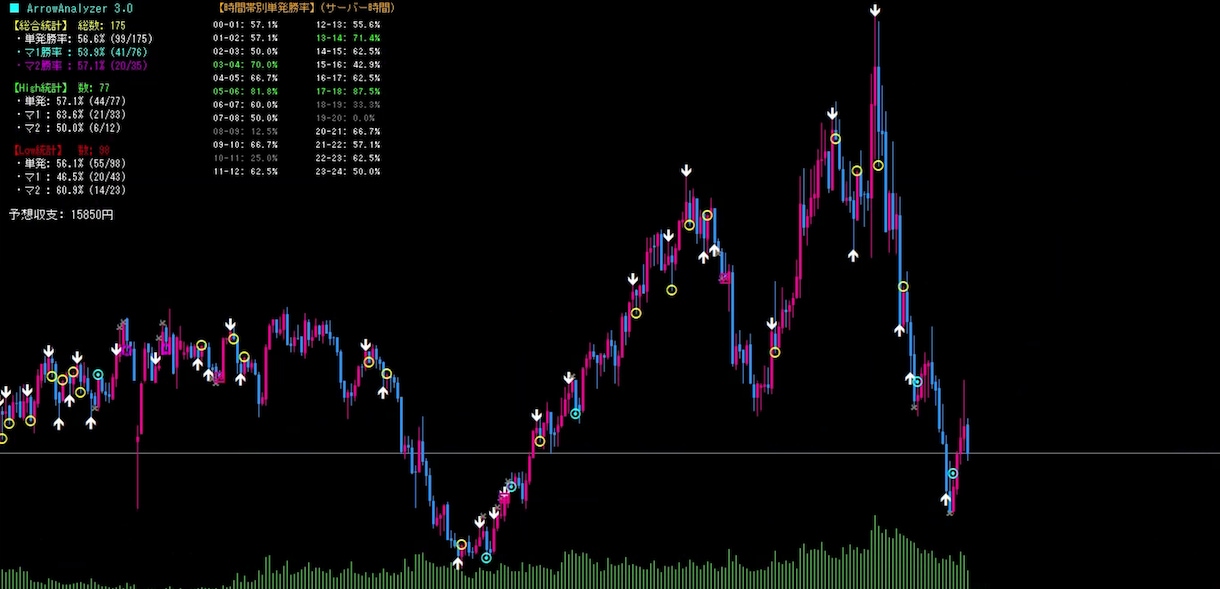Select the 12-13: 55.6% row
1220x589 pixels.
(x=348, y=24)
